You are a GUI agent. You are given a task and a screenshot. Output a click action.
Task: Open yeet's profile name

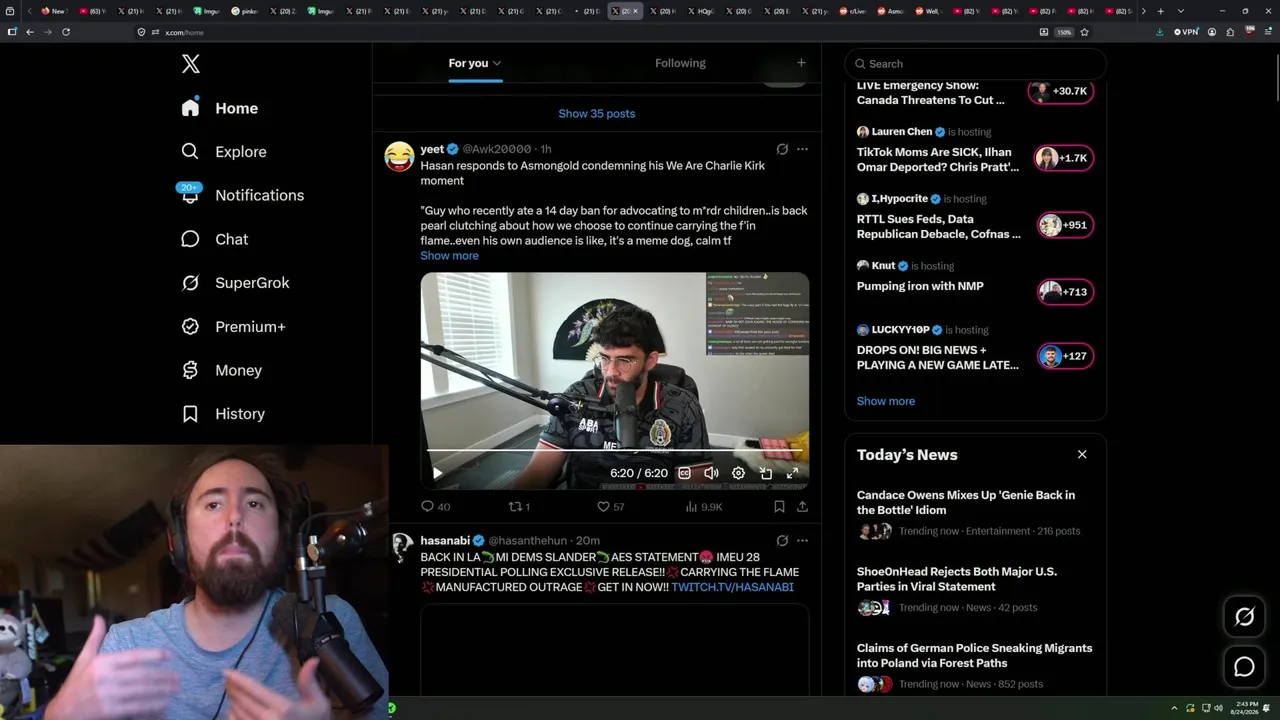432,149
